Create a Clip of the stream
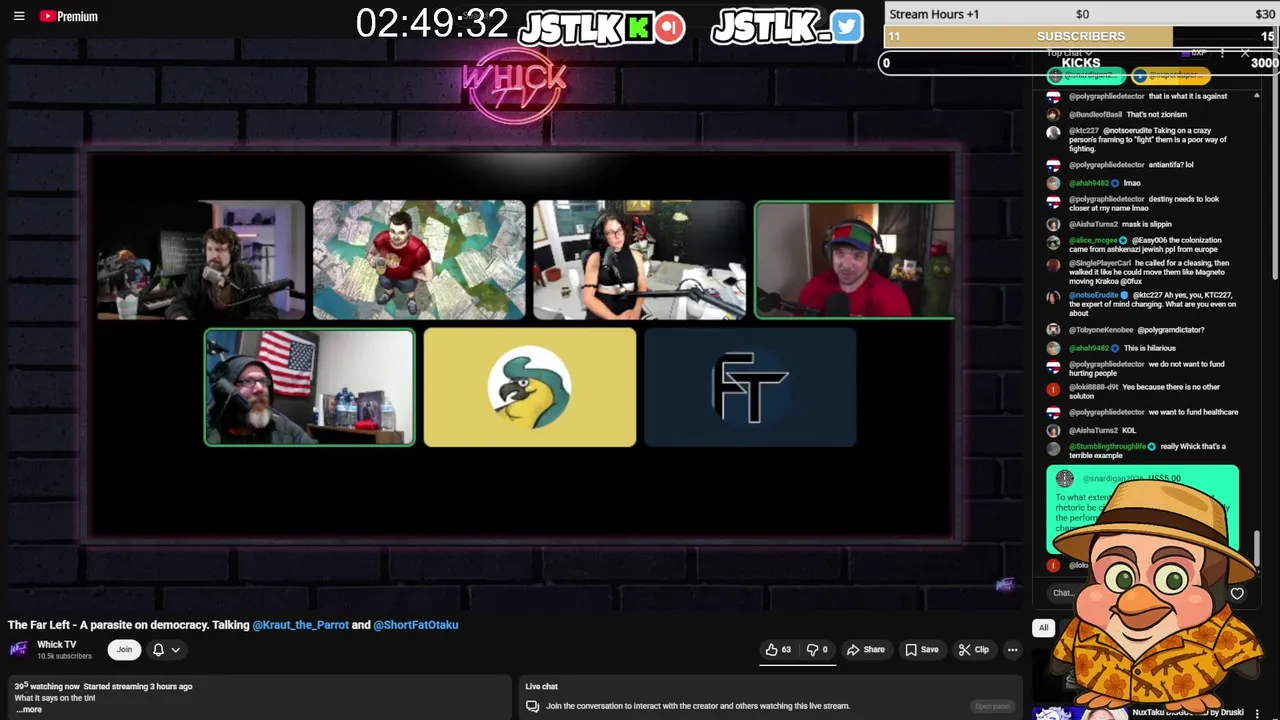 pyautogui.click(x=973, y=650)
